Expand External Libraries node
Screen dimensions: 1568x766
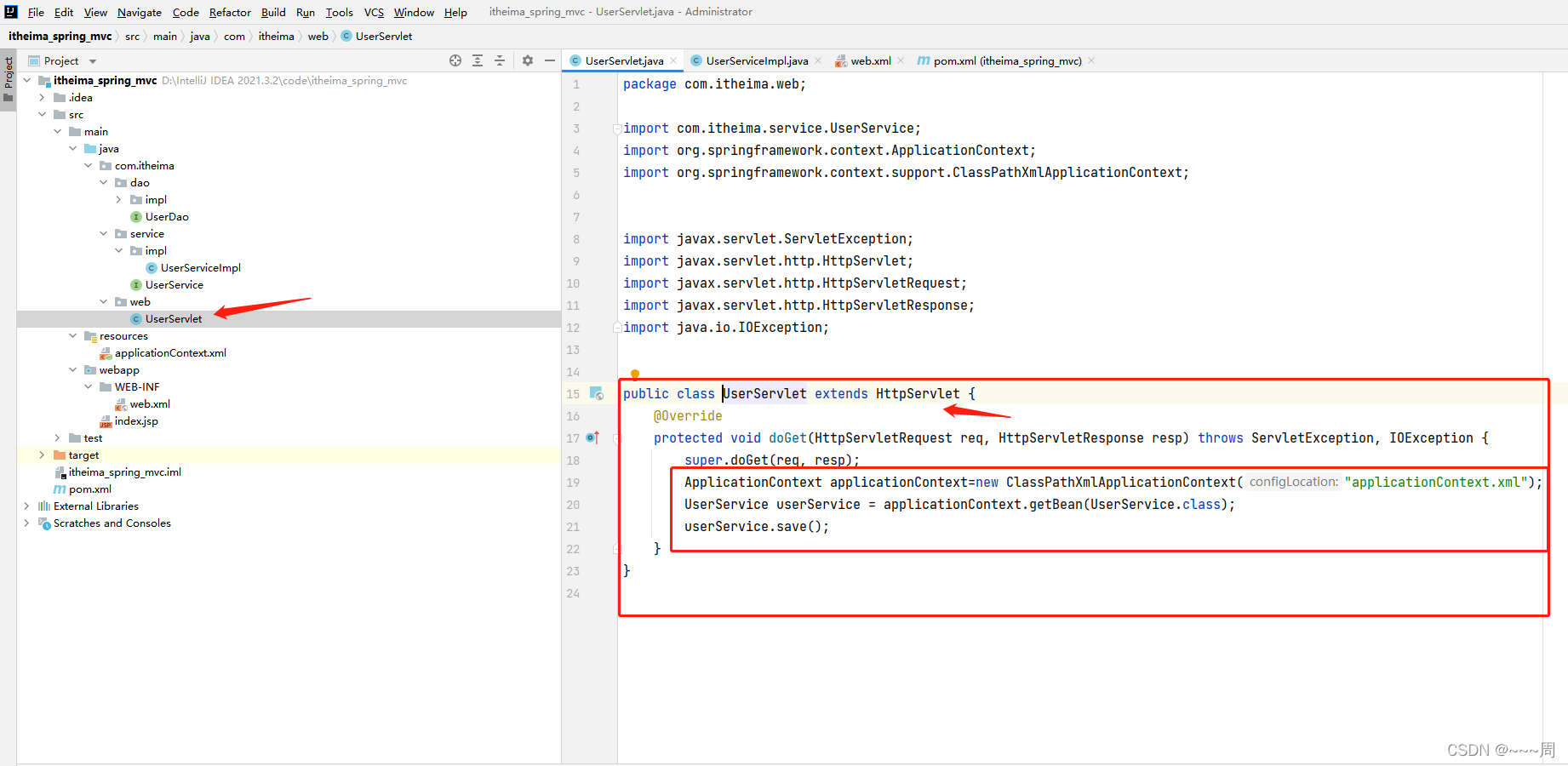(x=27, y=506)
